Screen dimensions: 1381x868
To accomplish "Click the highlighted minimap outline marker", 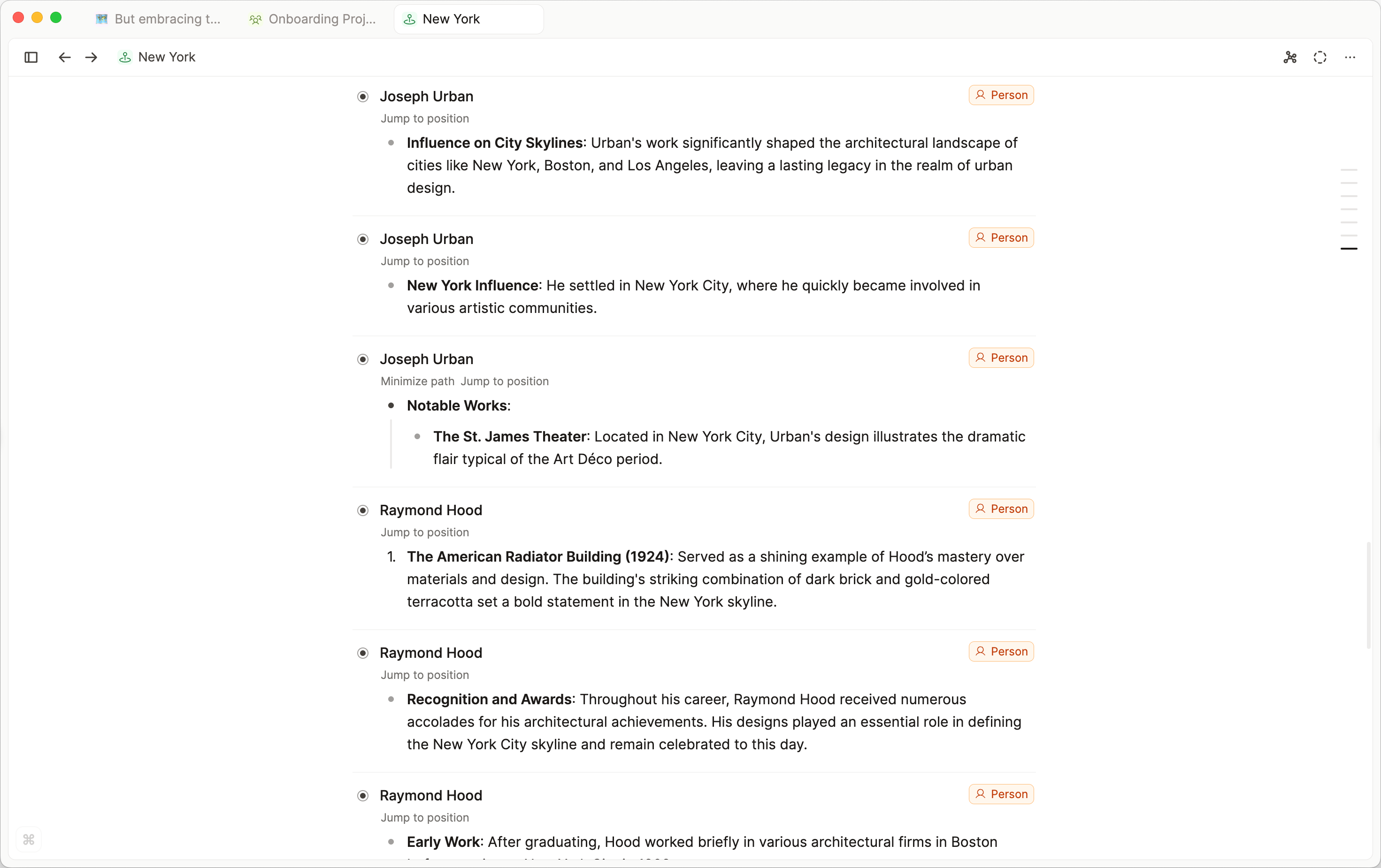I will click(x=1348, y=249).
